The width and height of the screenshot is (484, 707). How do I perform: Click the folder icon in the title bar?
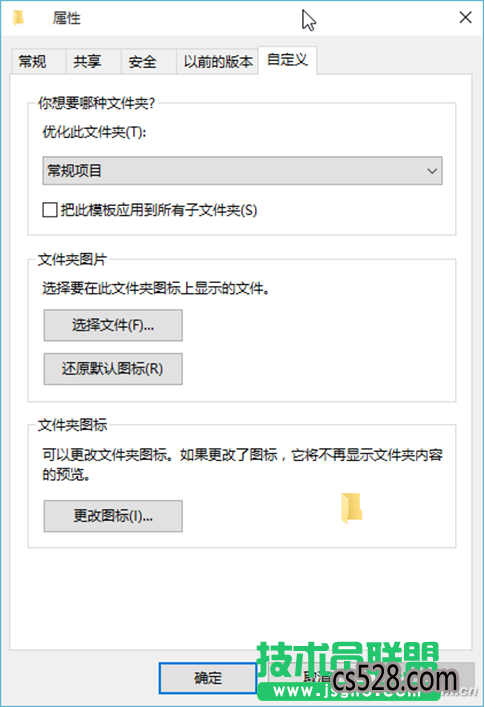click(18, 18)
